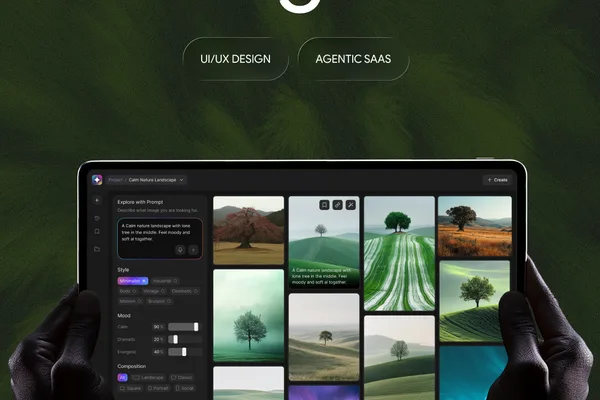Screen dimensions: 600x400
Task: Click the Dramatic 20% value field
Action: tap(158, 340)
